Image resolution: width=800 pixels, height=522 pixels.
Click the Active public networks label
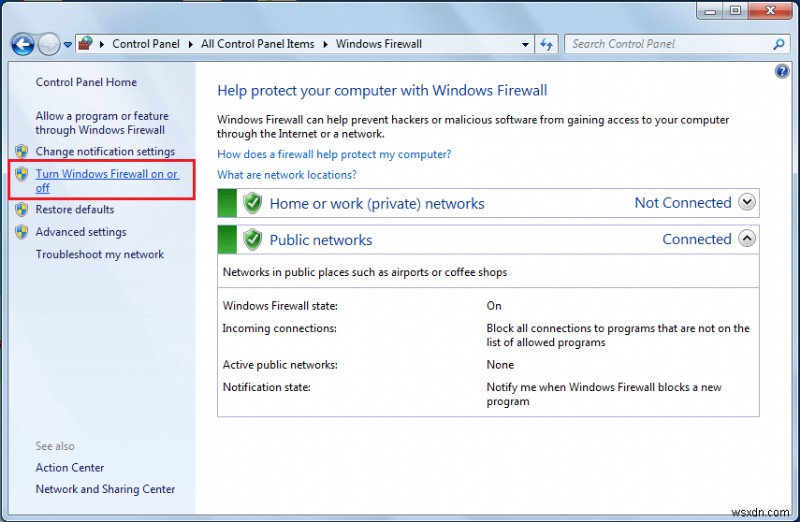coord(280,365)
